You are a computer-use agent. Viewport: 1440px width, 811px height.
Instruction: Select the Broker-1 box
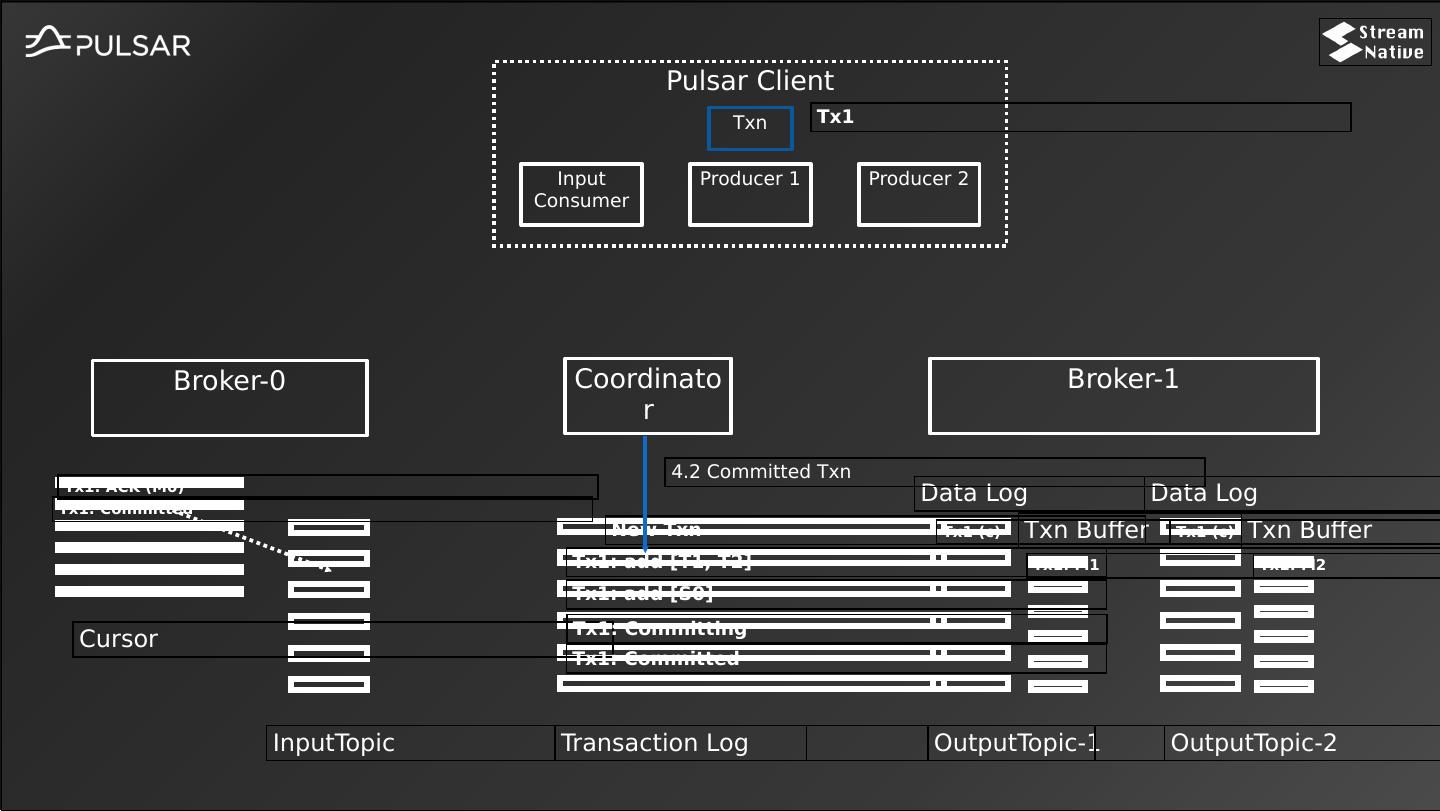click(x=1124, y=396)
